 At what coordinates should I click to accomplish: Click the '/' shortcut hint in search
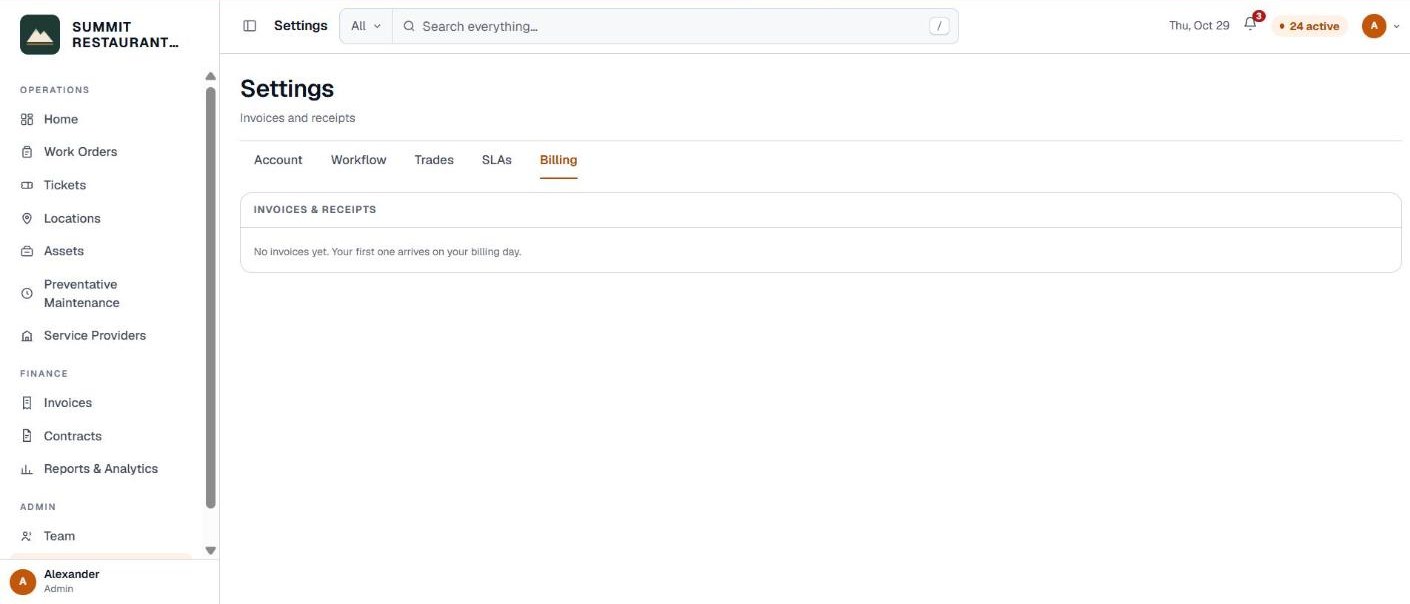coord(939,26)
